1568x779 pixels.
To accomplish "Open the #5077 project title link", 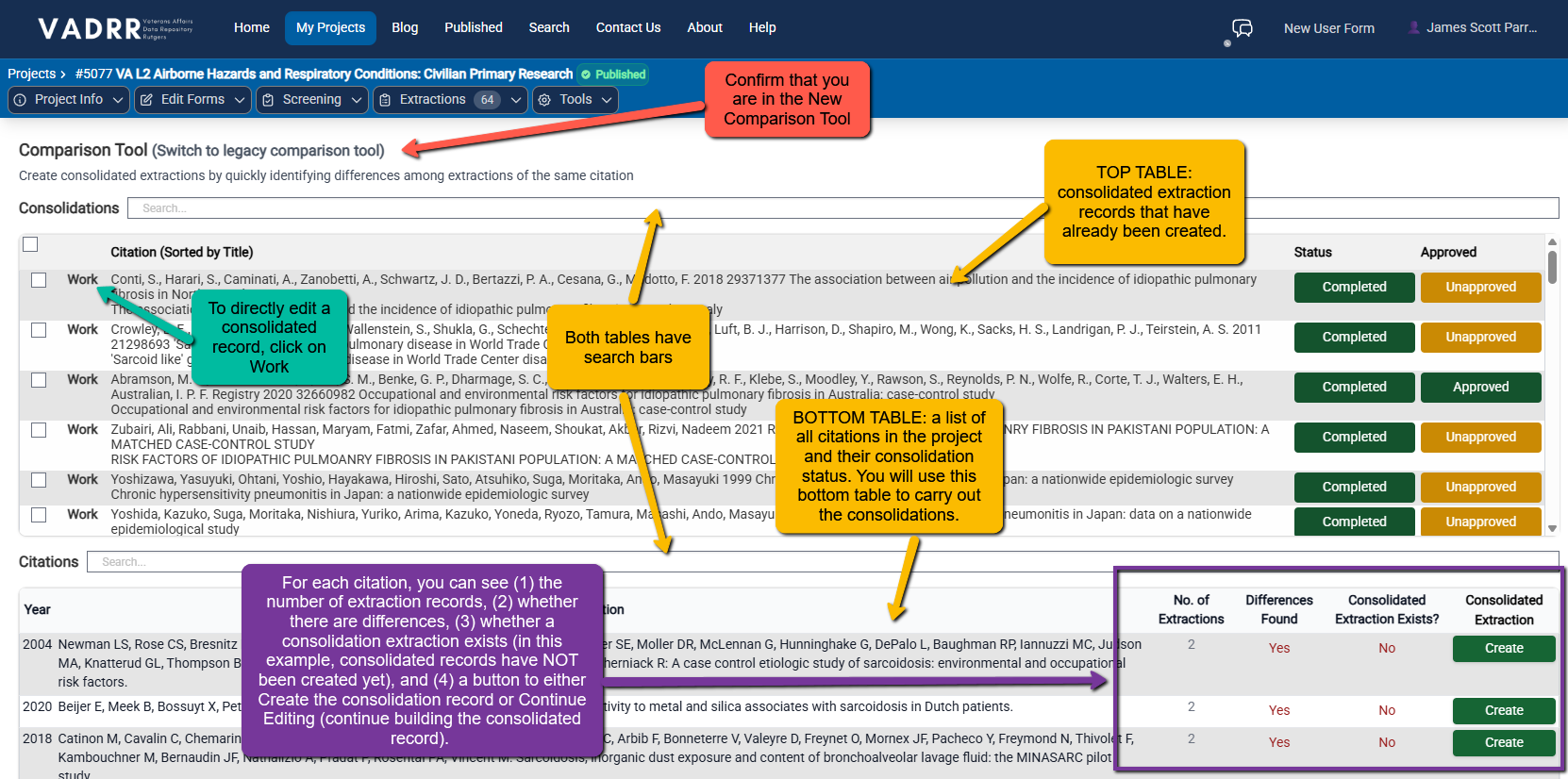I will click(x=324, y=74).
